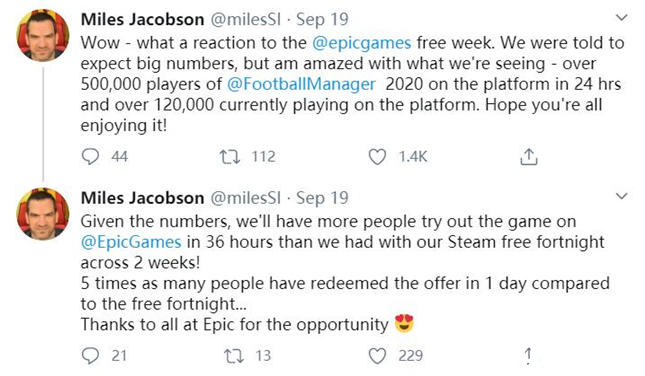Like the second tweet with 229 likes
The height and width of the screenshot is (376, 645).
[377, 356]
